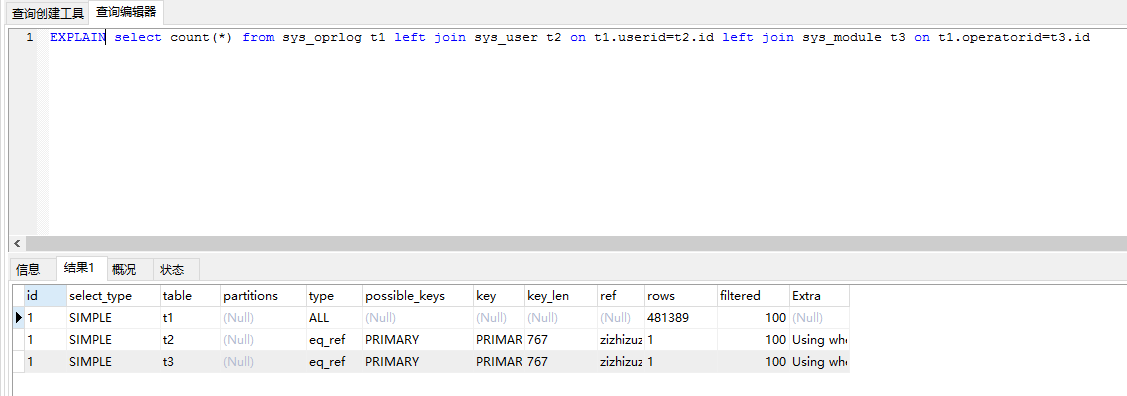Click the partitions column header
Screen dimensions: 1127x396
[264, 295]
